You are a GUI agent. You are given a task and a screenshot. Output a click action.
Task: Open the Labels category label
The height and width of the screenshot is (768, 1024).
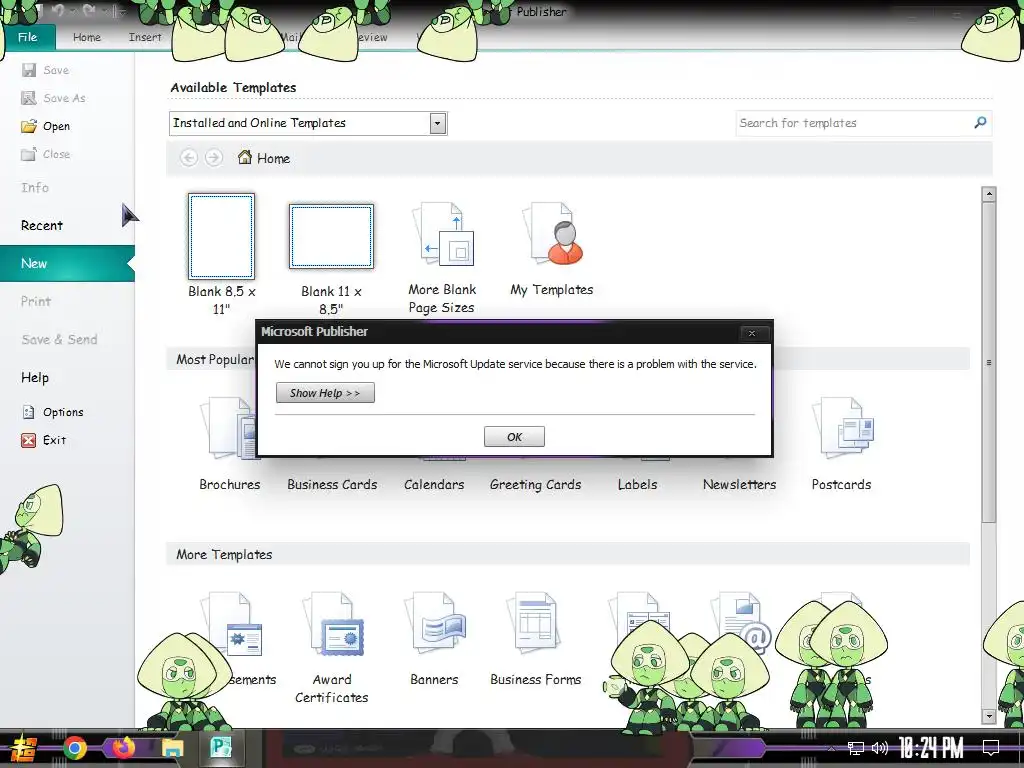(x=637, y=485)
